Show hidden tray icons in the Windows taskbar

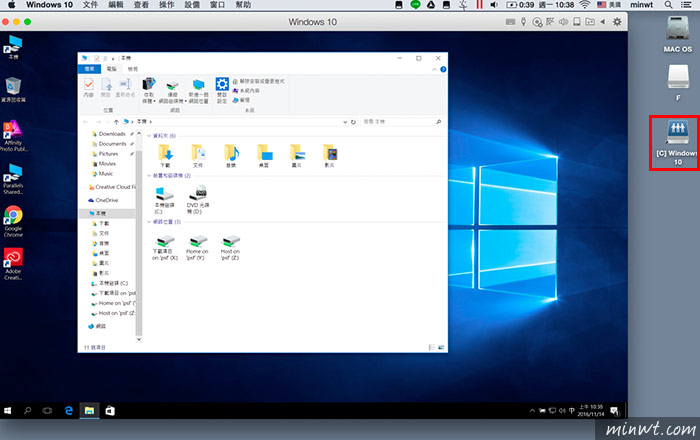532,411
